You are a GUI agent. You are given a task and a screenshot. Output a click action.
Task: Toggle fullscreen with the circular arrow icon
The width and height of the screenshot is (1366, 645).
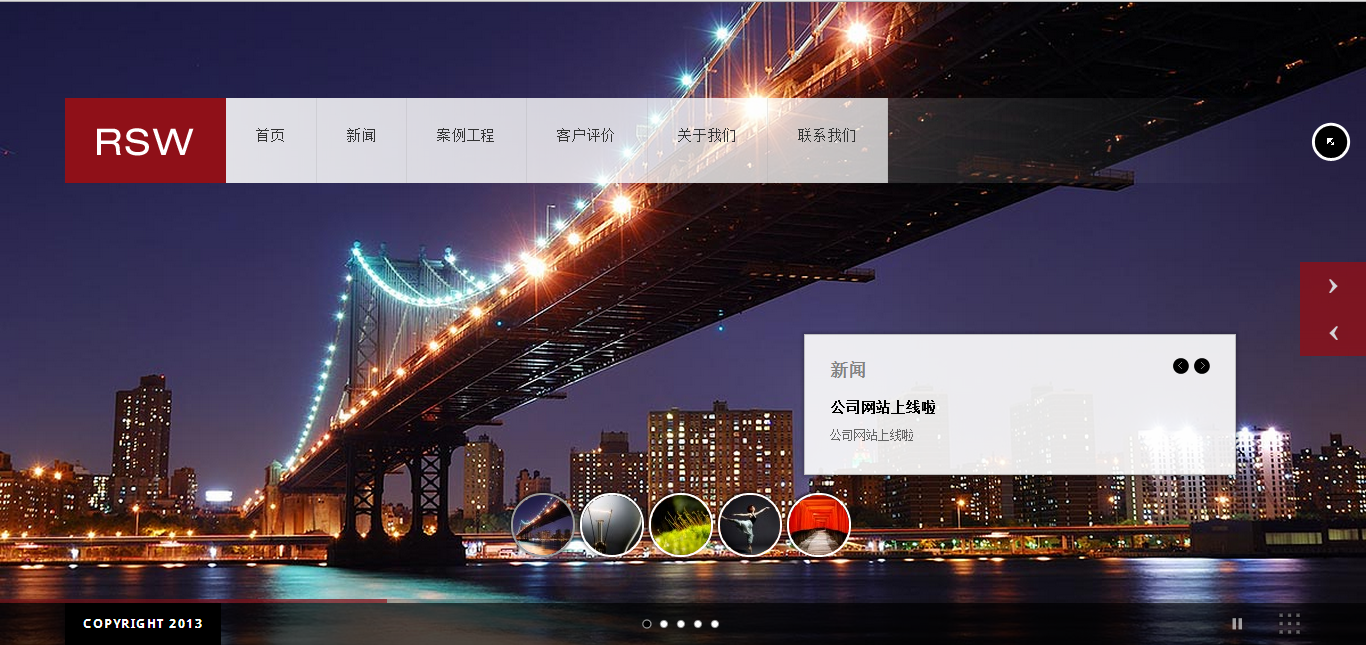click(x=1330, y=142)
